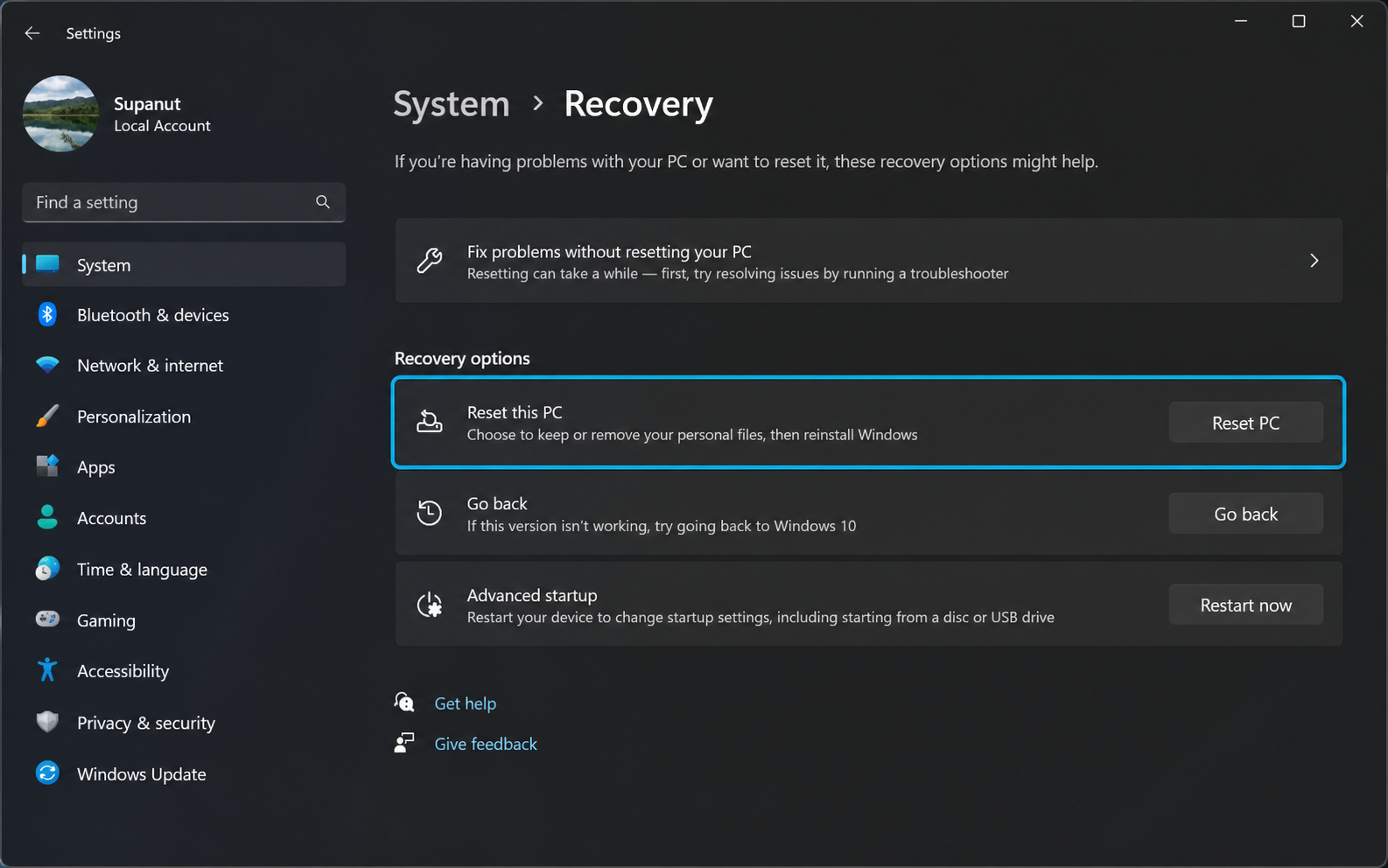Screen dimensions: 1388x868
Task: Click the Advanced startup title text
Action: tap(532, 595)
